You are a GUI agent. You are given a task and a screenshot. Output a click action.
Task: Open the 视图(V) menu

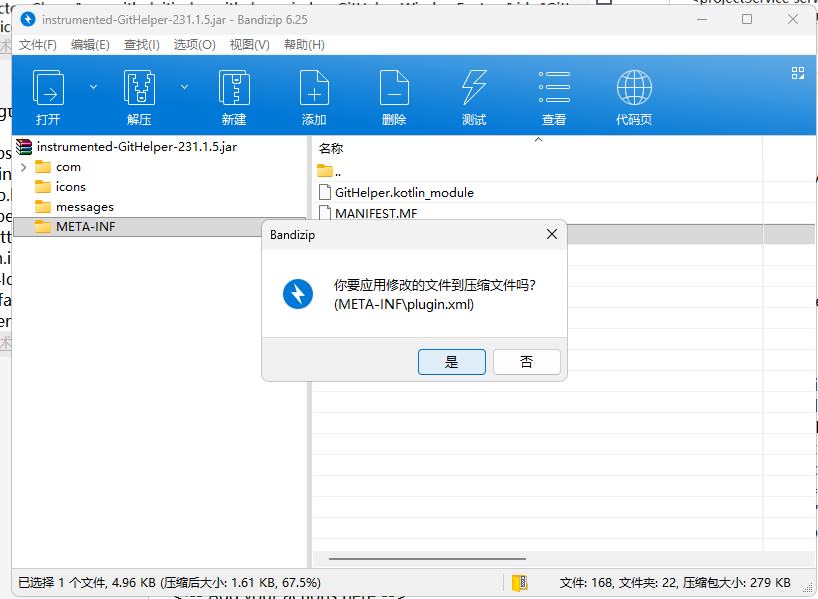[249, 45]
